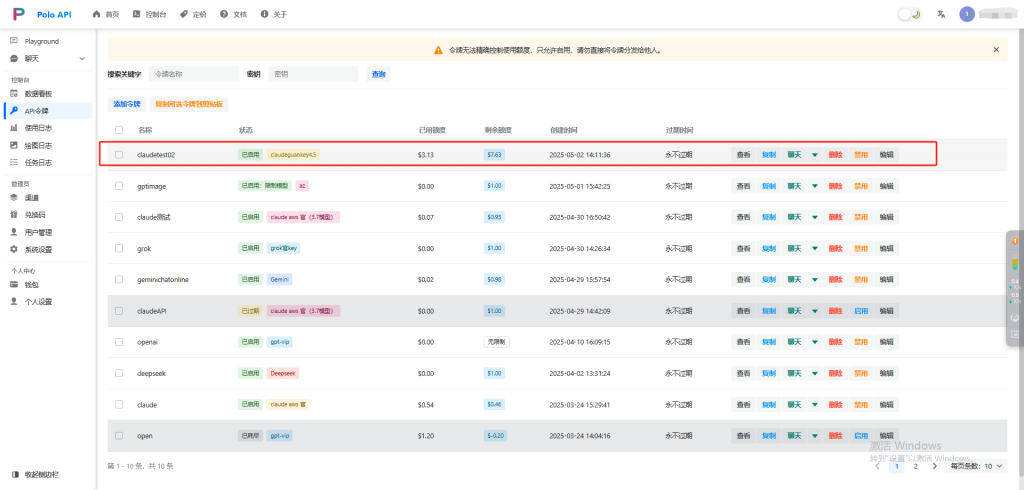Open 绘图日志 in the sidebar
This screenshot has height=490, width=1024.
38,145
